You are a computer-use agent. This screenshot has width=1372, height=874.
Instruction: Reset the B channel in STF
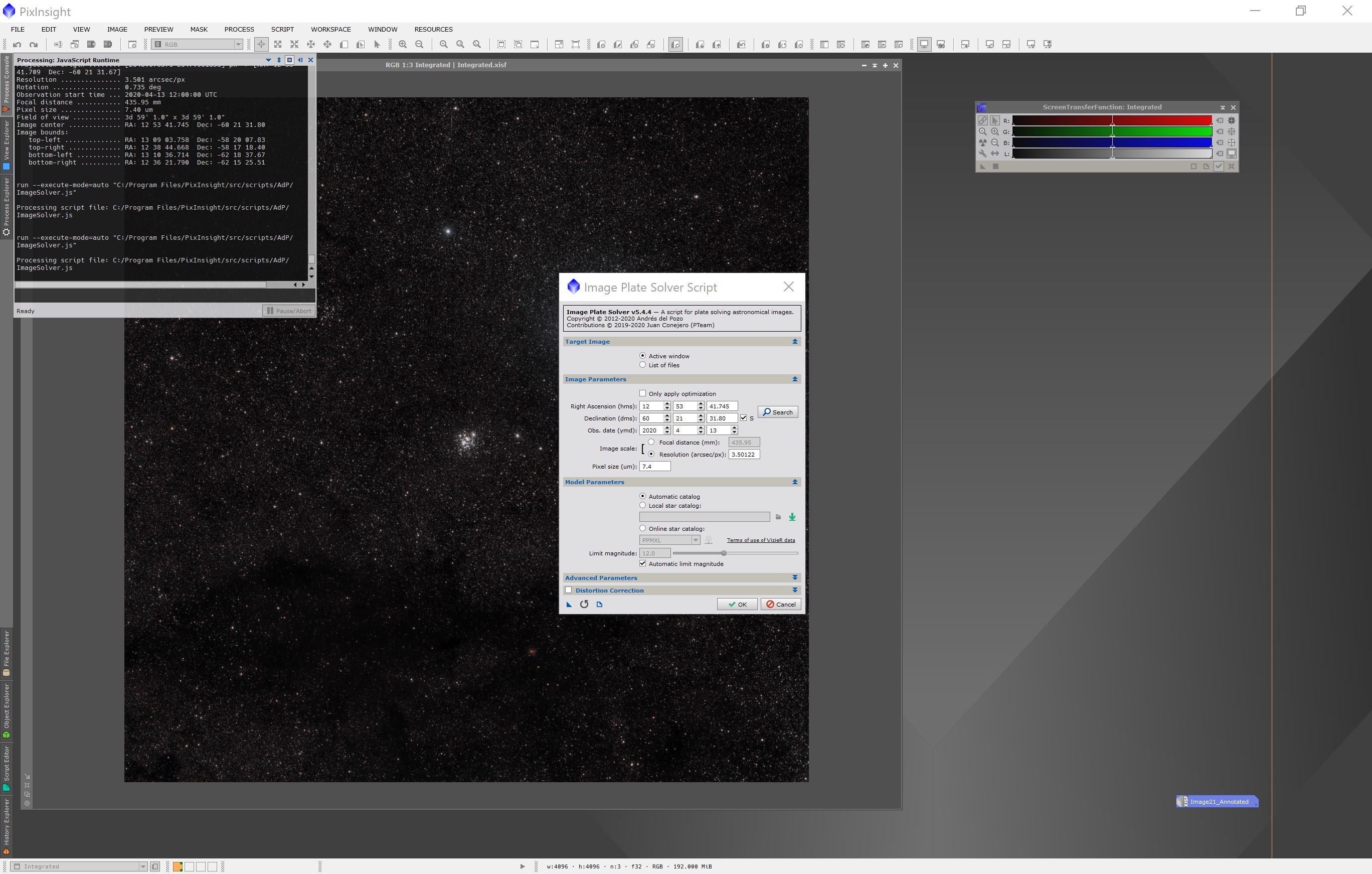[1220, 142]
